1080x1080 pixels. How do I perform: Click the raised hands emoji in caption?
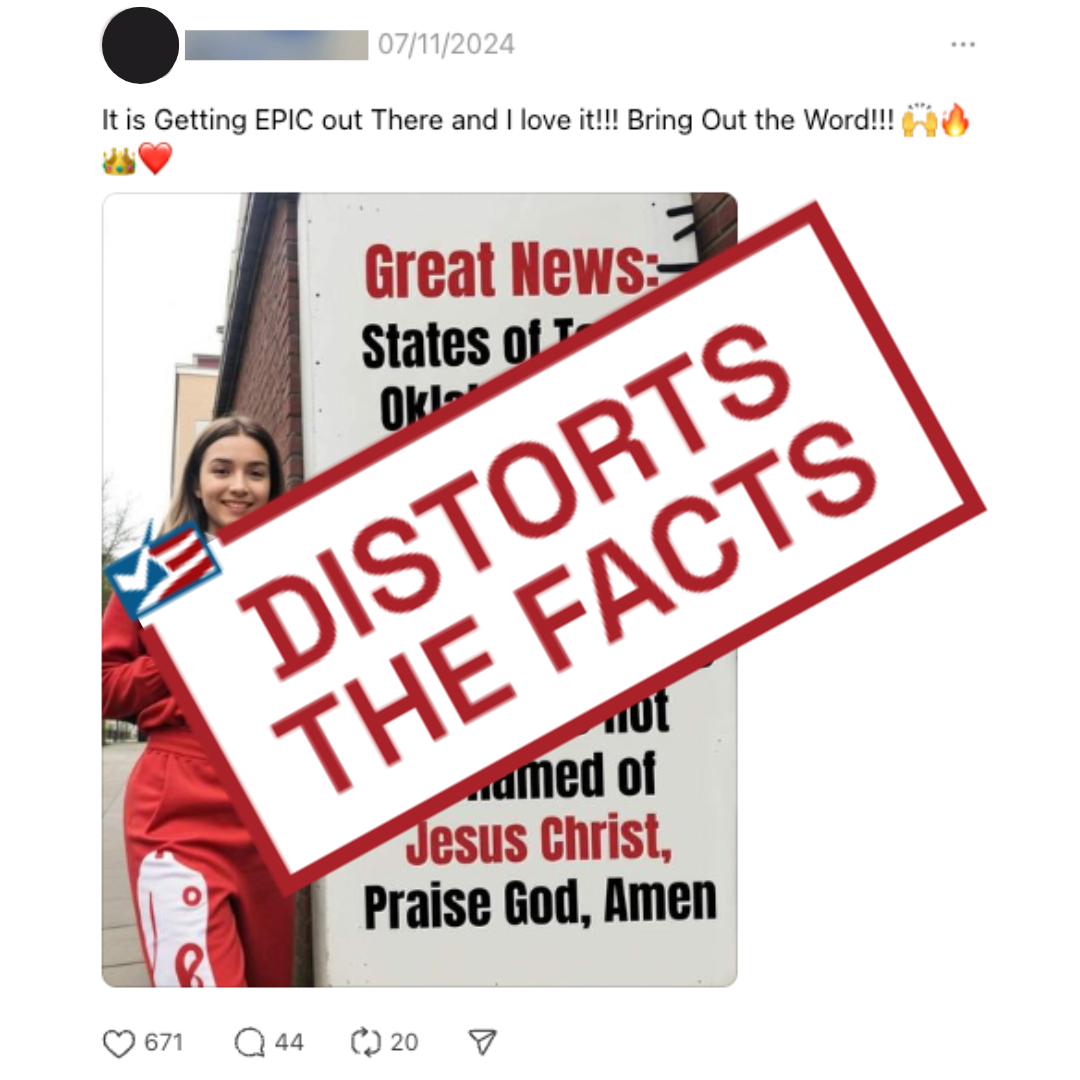click(920, 121)
